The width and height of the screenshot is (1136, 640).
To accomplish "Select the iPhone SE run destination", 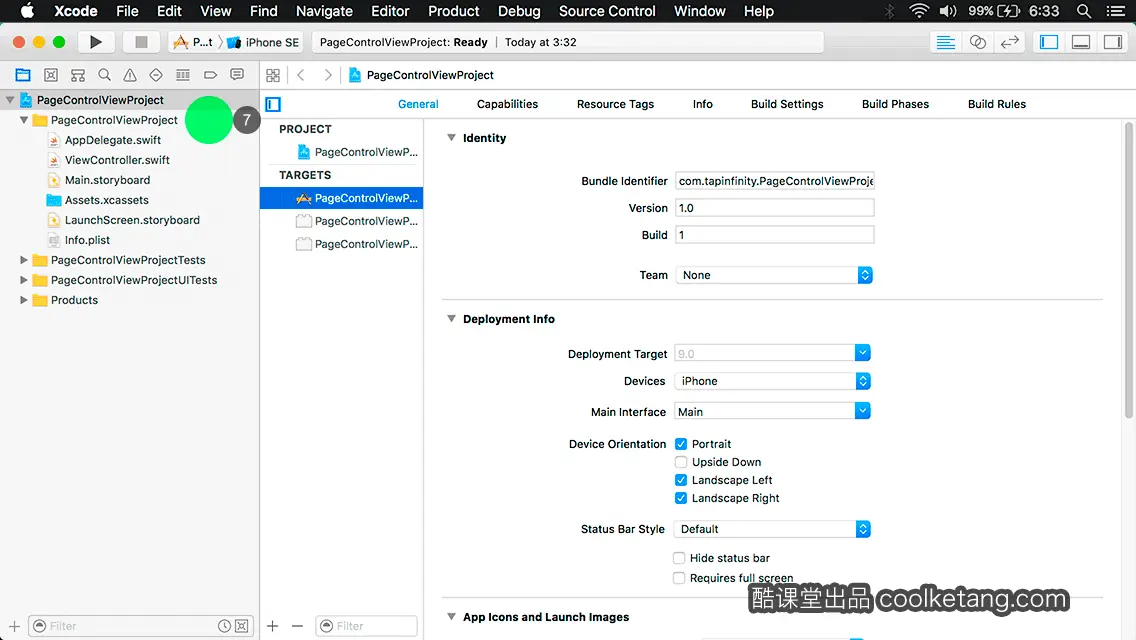I will click(x=263, y=42).
